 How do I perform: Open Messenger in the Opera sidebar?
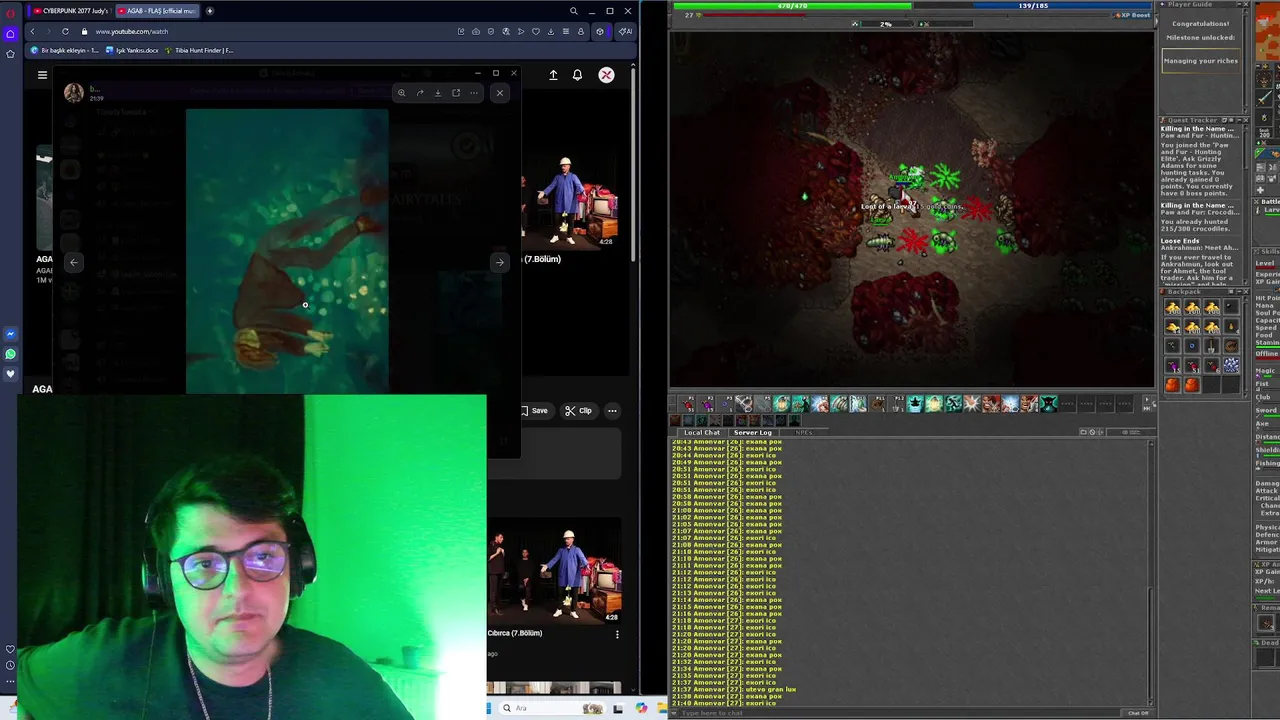click(10, 334)
